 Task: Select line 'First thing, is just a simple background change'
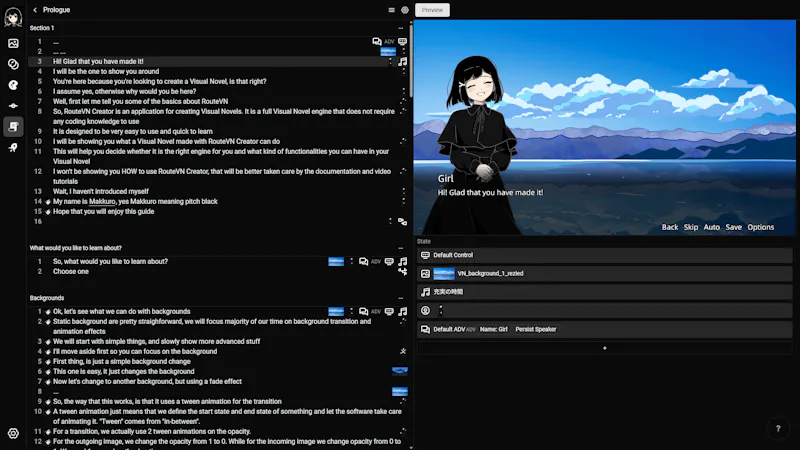pos(121,361)
